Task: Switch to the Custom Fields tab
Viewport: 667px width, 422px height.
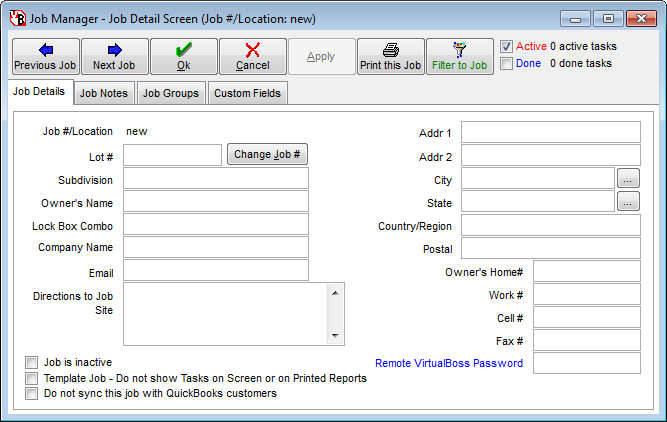Action: [x=248, y=93]
